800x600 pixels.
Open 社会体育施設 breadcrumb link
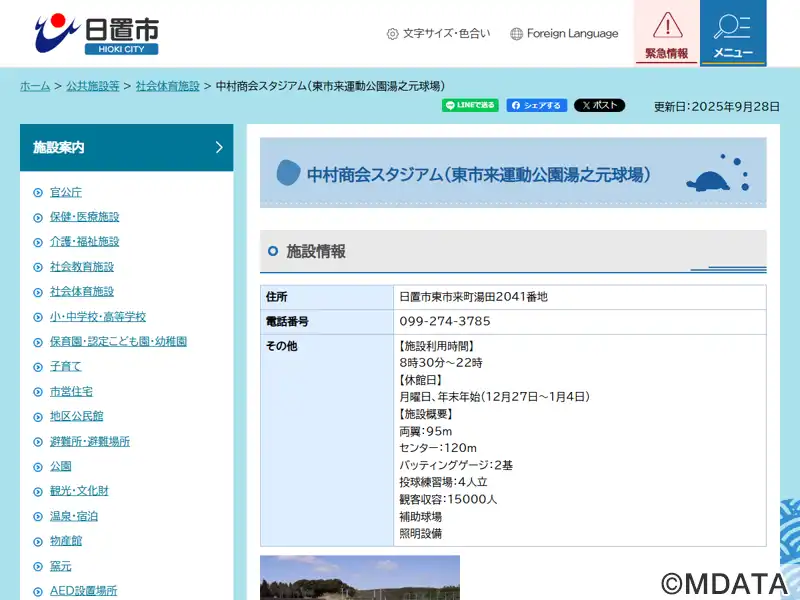(x=167, y=86)
